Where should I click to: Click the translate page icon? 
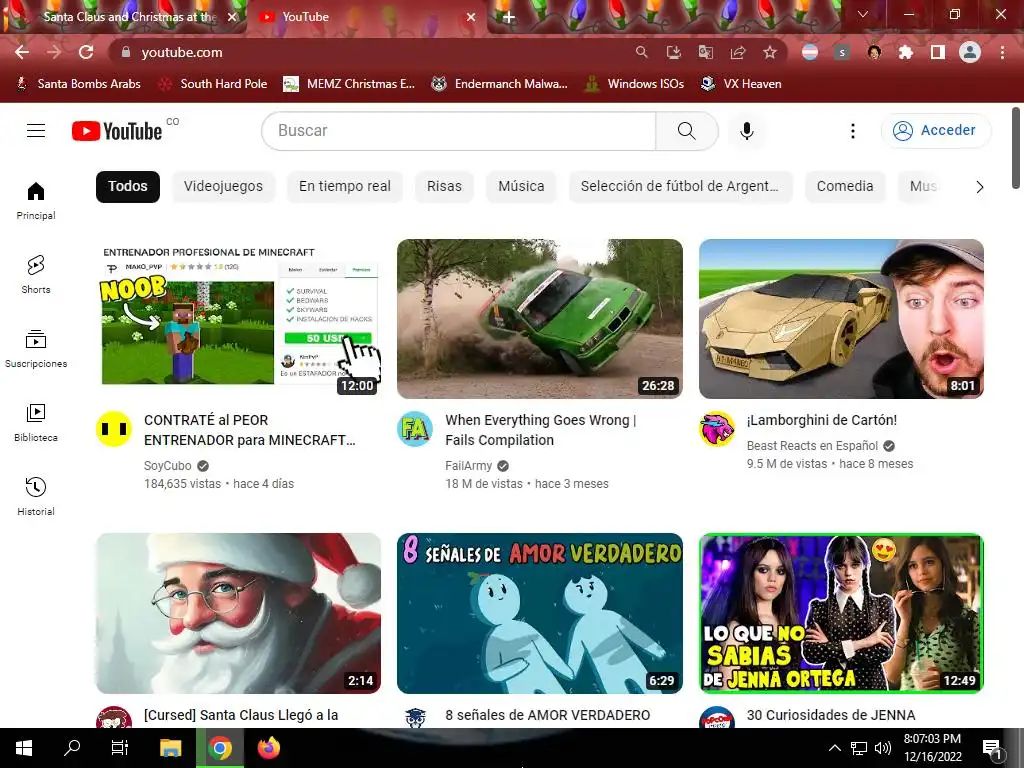click(705, 52)
